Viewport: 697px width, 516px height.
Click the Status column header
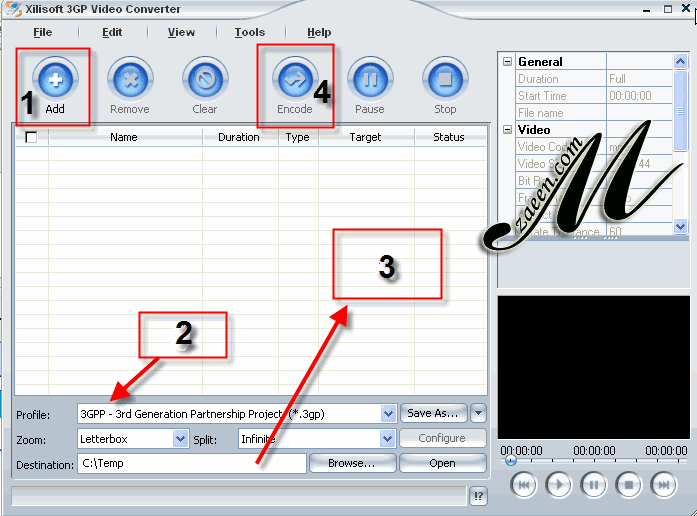click(x=449, y=137)
